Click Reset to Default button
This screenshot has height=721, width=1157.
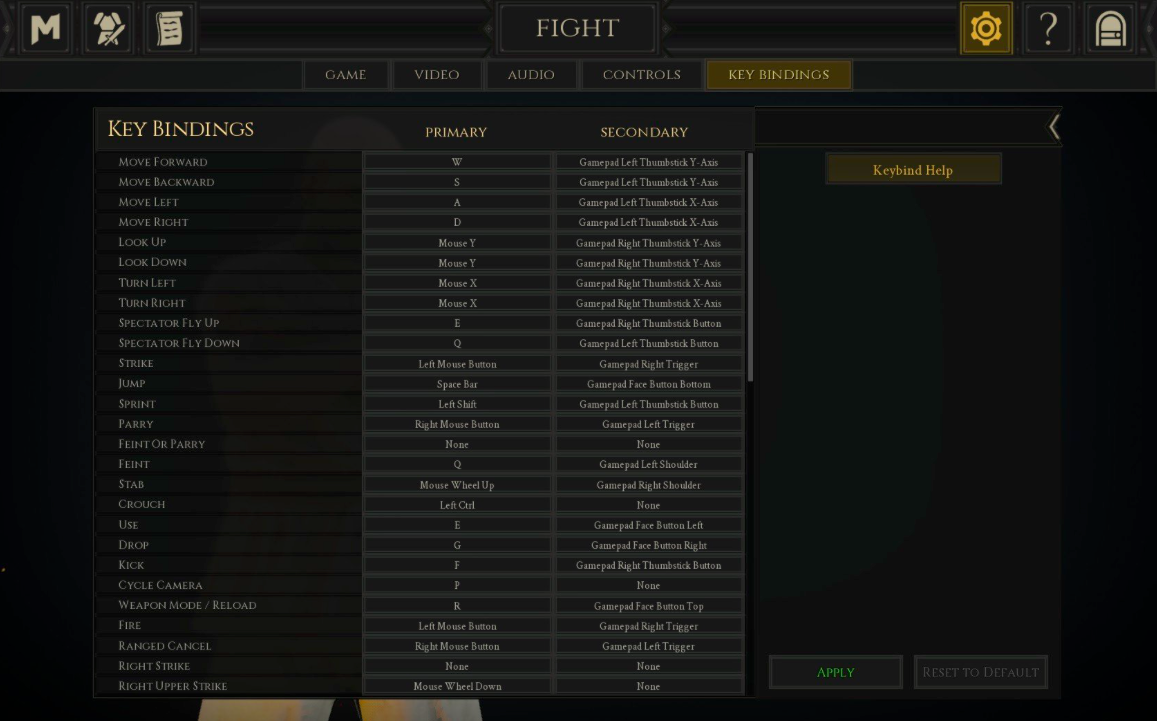point(981,672)
